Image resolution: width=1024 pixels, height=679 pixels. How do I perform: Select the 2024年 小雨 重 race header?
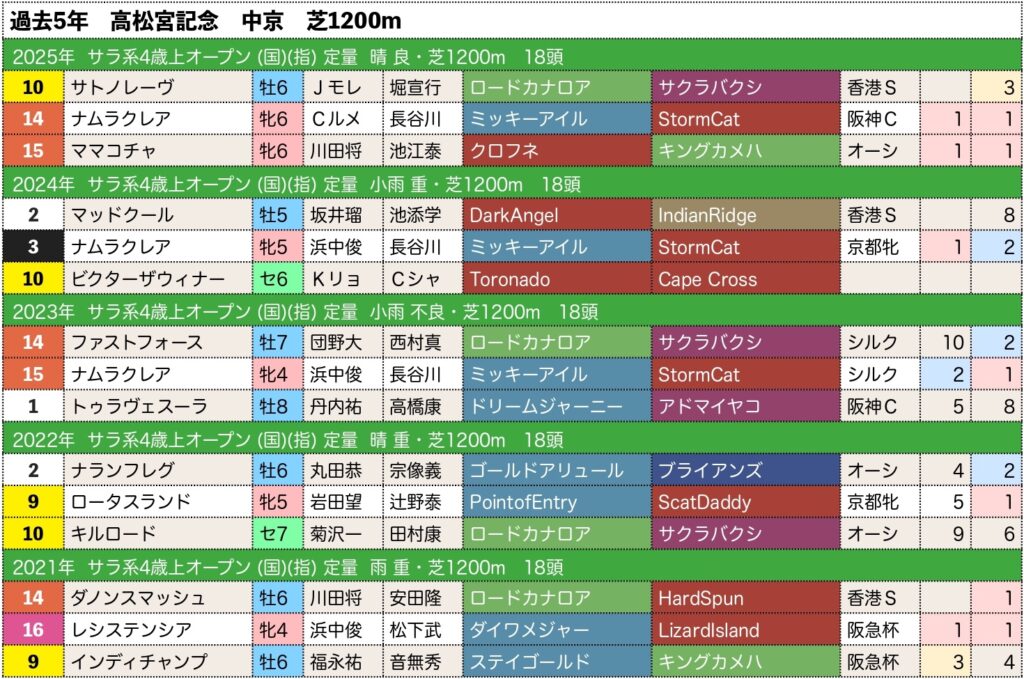pos(511,184)
